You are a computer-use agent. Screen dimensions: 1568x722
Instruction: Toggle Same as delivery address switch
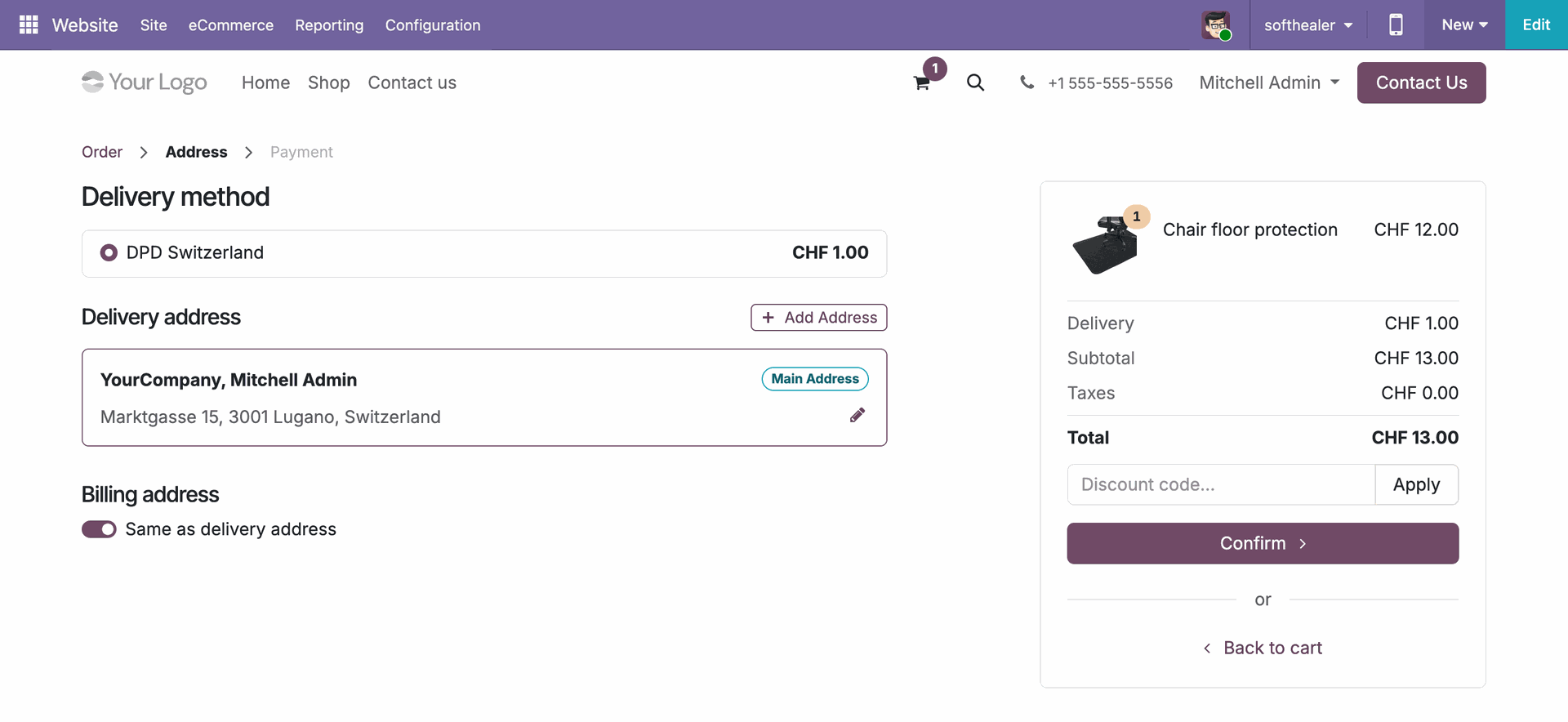point(99,529)
